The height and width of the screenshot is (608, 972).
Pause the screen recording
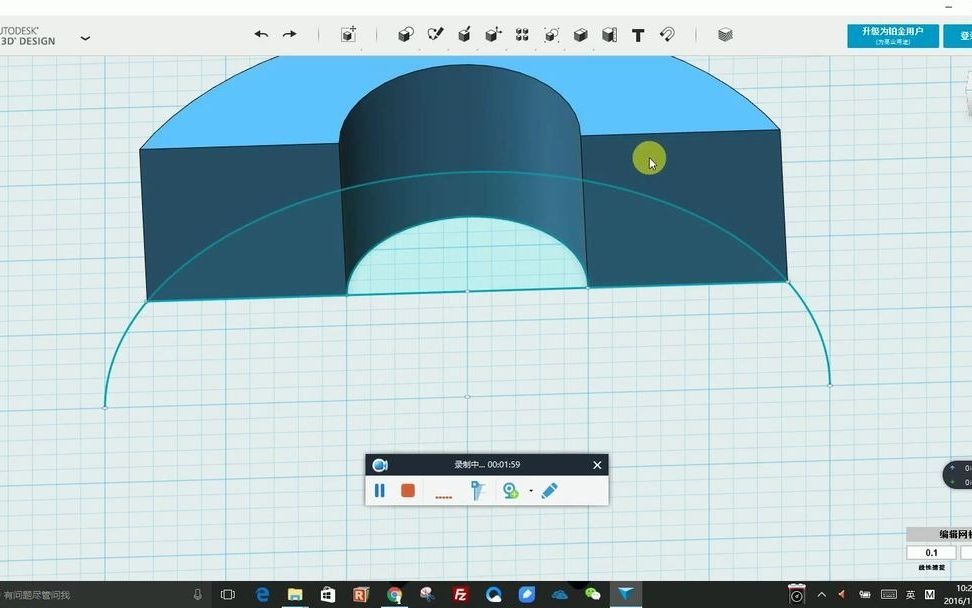[379, 491]
